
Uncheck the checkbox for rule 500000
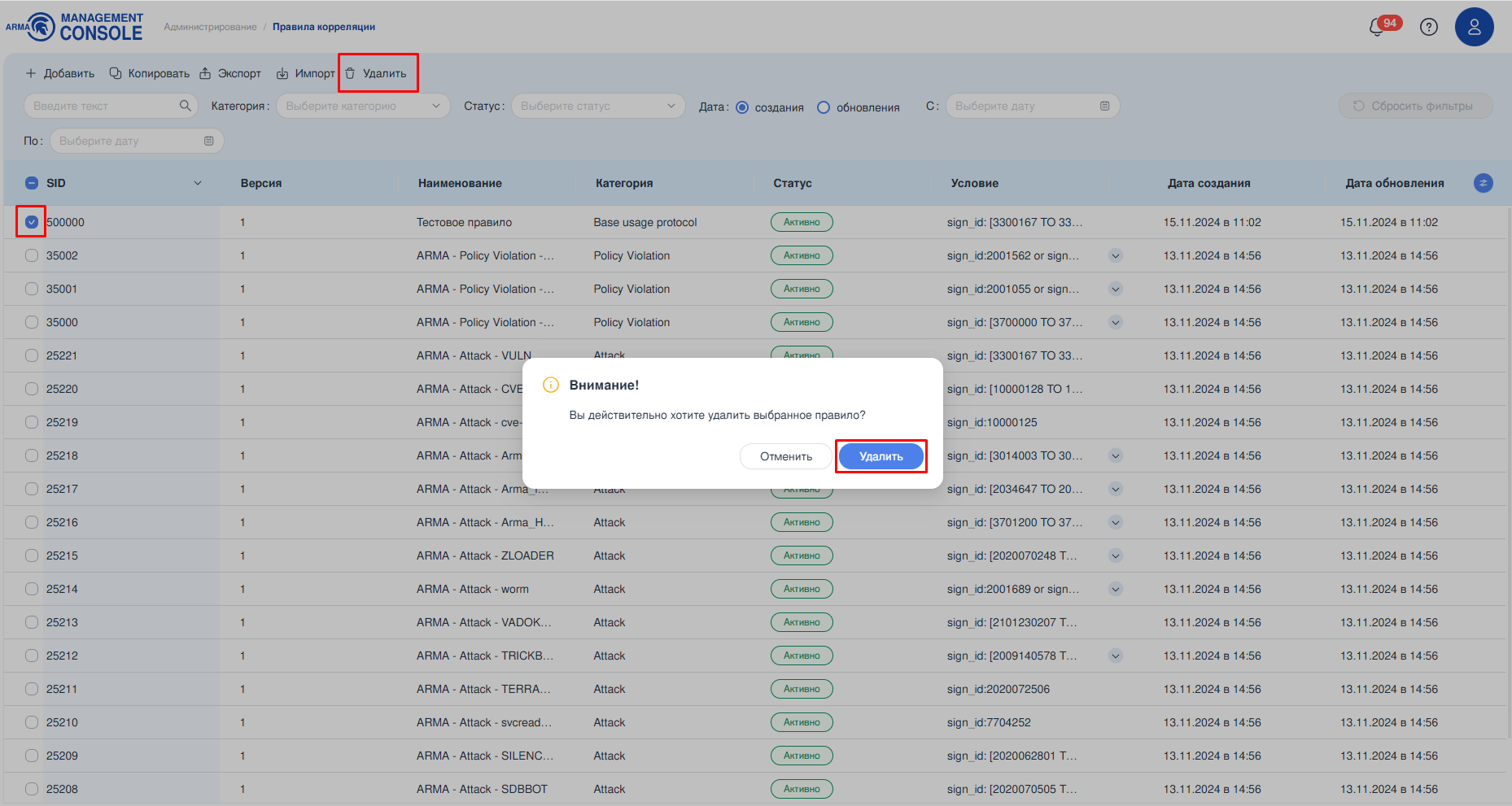(x=32, y=222)
